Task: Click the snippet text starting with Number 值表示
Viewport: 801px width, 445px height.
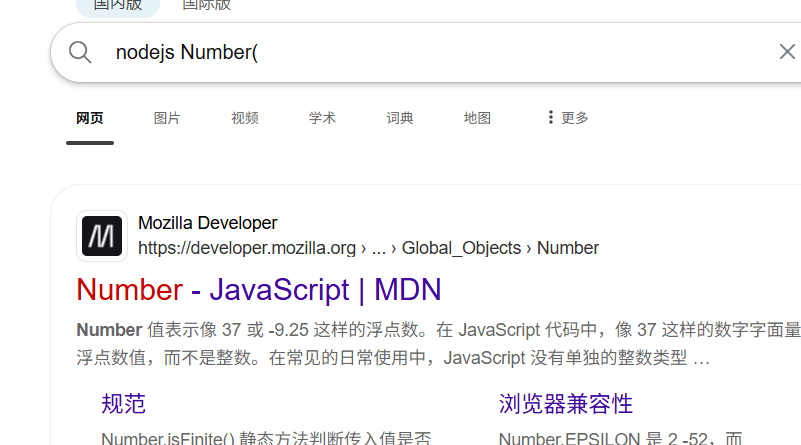Action: [438, 344]
